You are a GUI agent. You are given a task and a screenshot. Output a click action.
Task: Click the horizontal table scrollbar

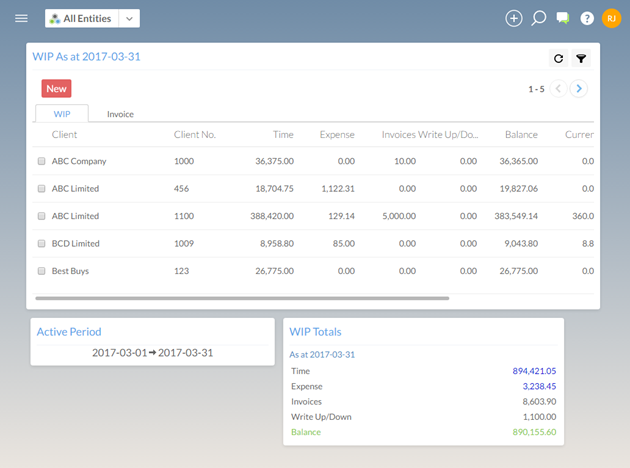(x=242, y=298)
